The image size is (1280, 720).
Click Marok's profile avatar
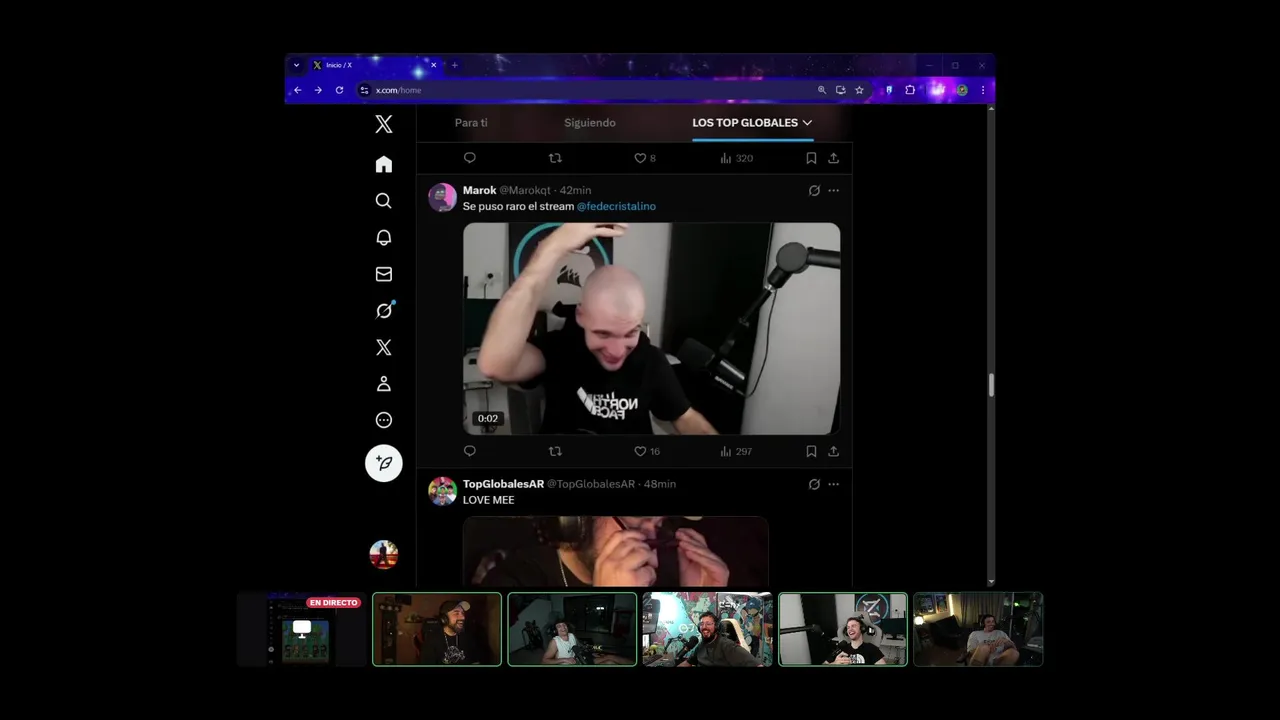point(443,197)
